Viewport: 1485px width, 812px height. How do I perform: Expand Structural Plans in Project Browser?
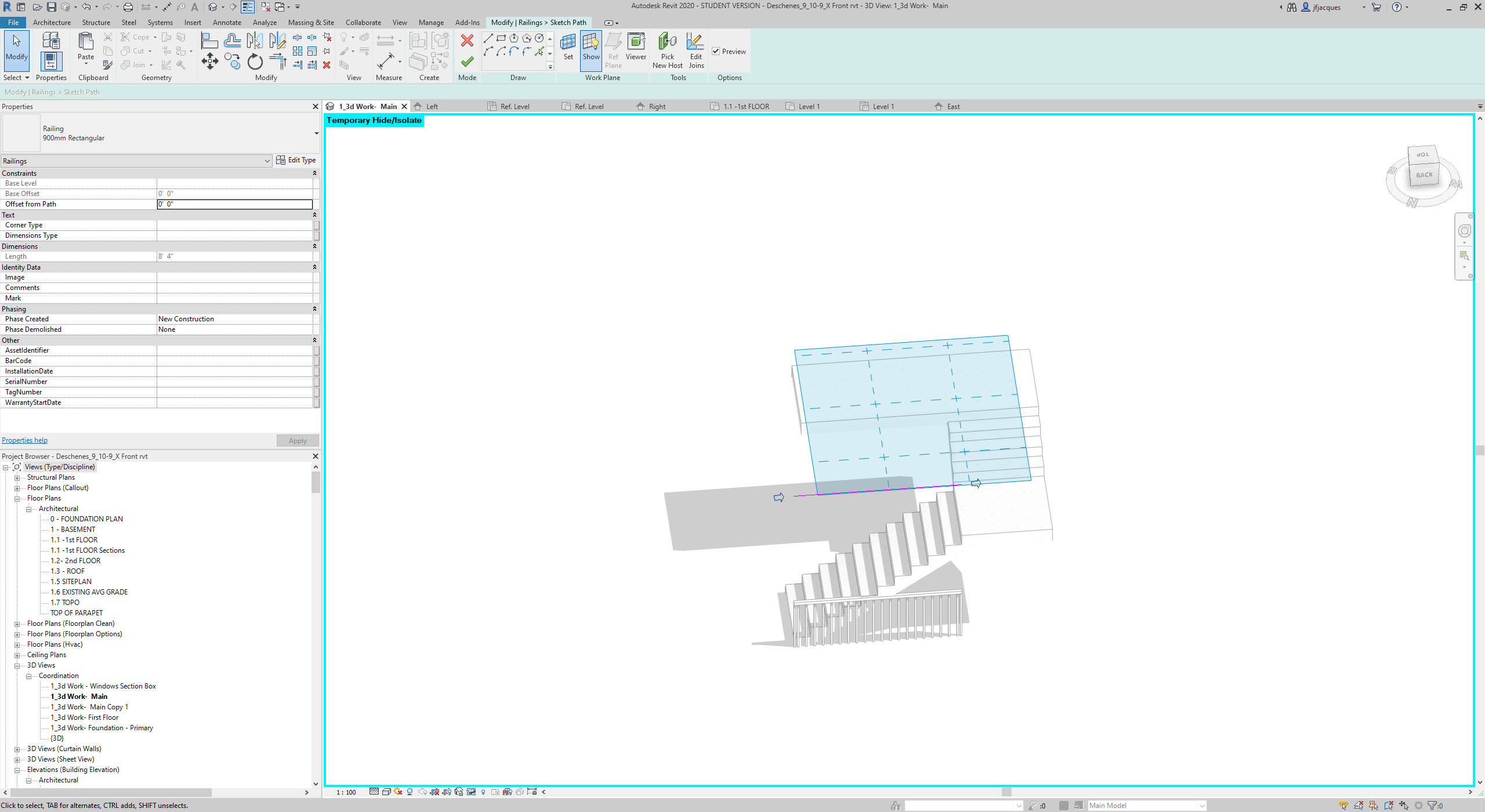click(x=17, y=478)
